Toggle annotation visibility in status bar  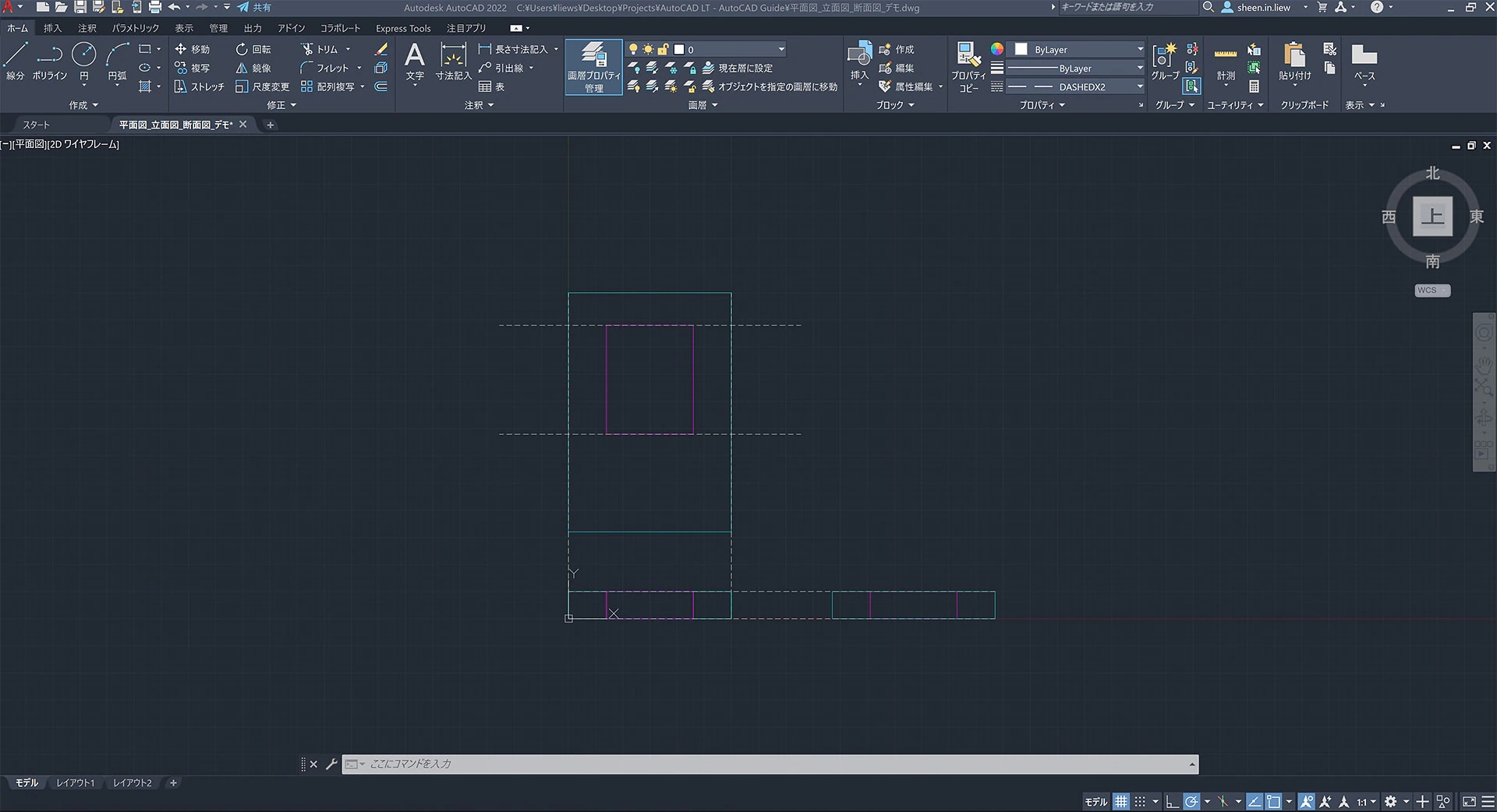(x=1307, y=801)
